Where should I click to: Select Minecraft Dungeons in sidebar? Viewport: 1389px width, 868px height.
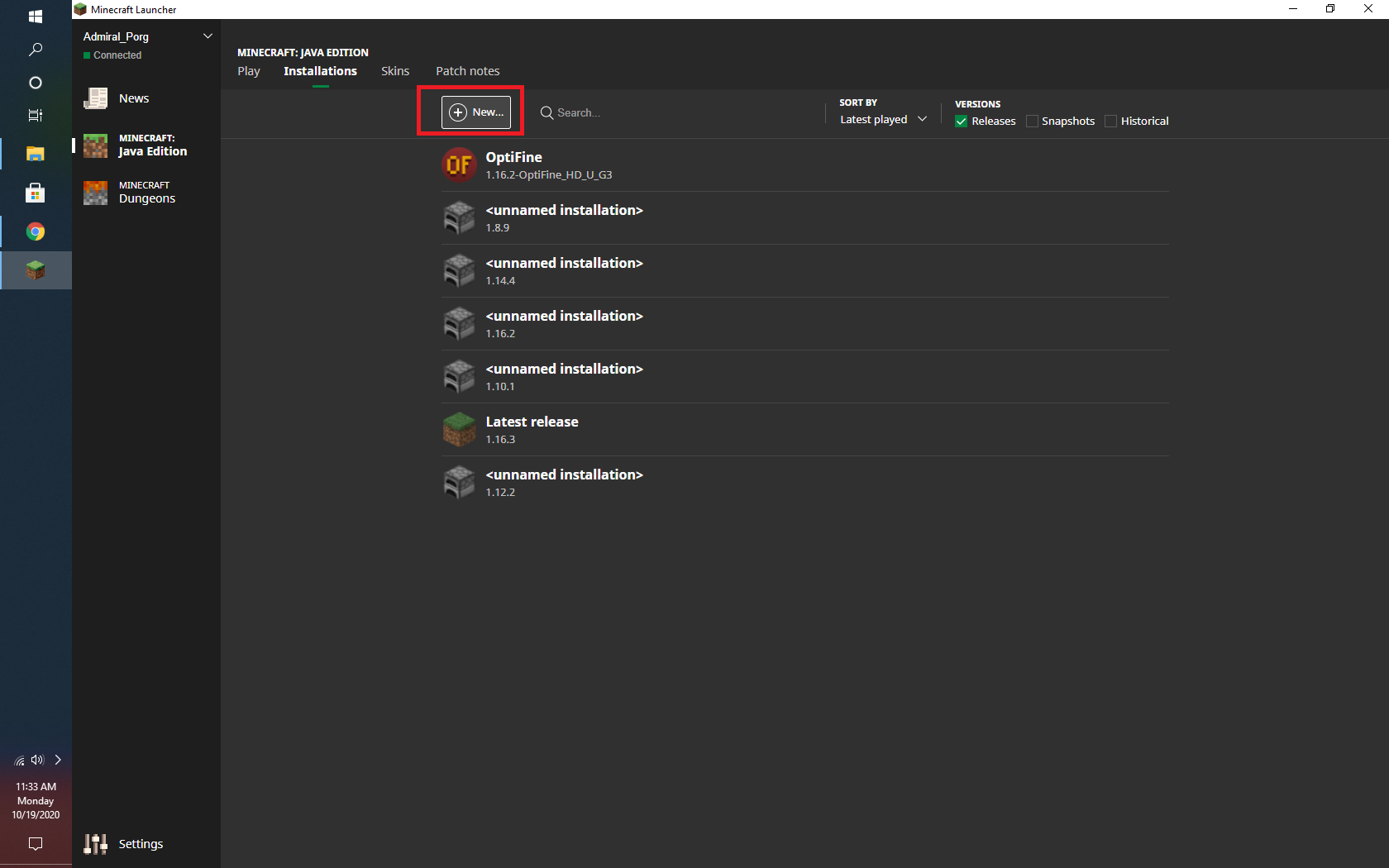pyautogui.click(x=146, y=193)
